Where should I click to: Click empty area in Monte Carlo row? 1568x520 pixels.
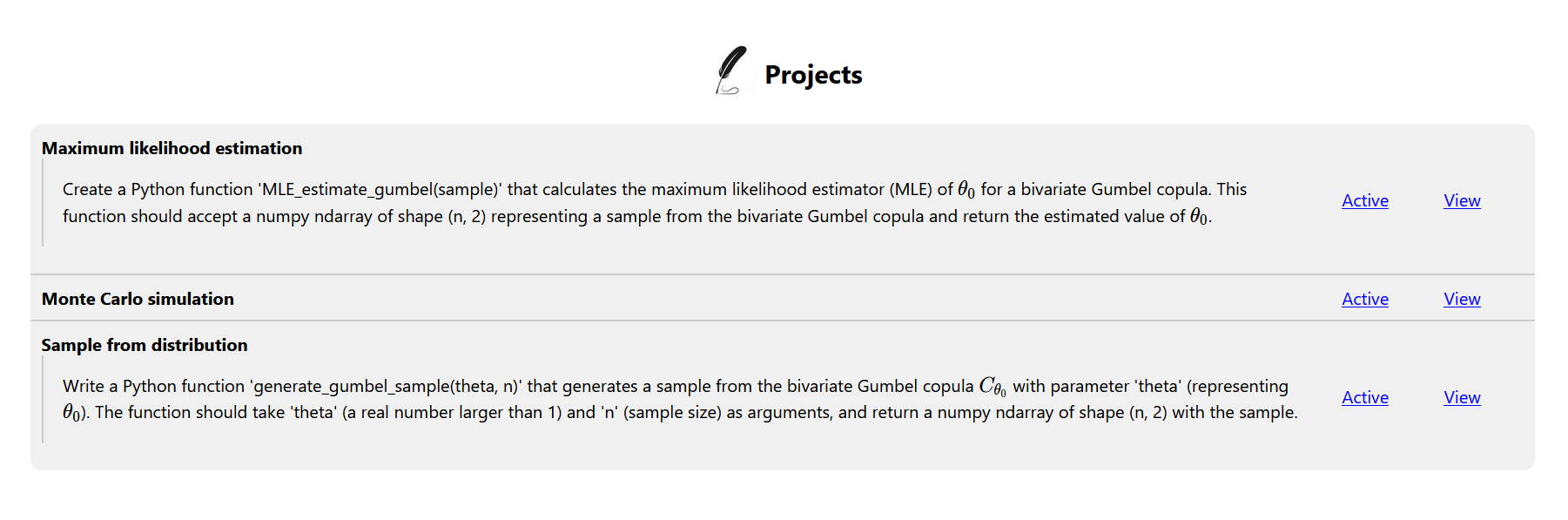click(x=784, y=299)
